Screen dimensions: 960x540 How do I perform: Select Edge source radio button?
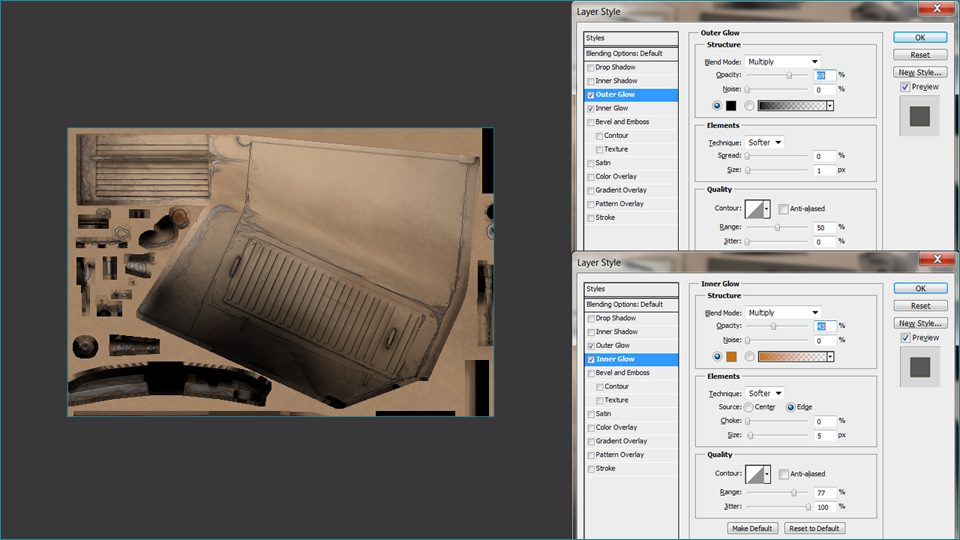pos(791,407)
